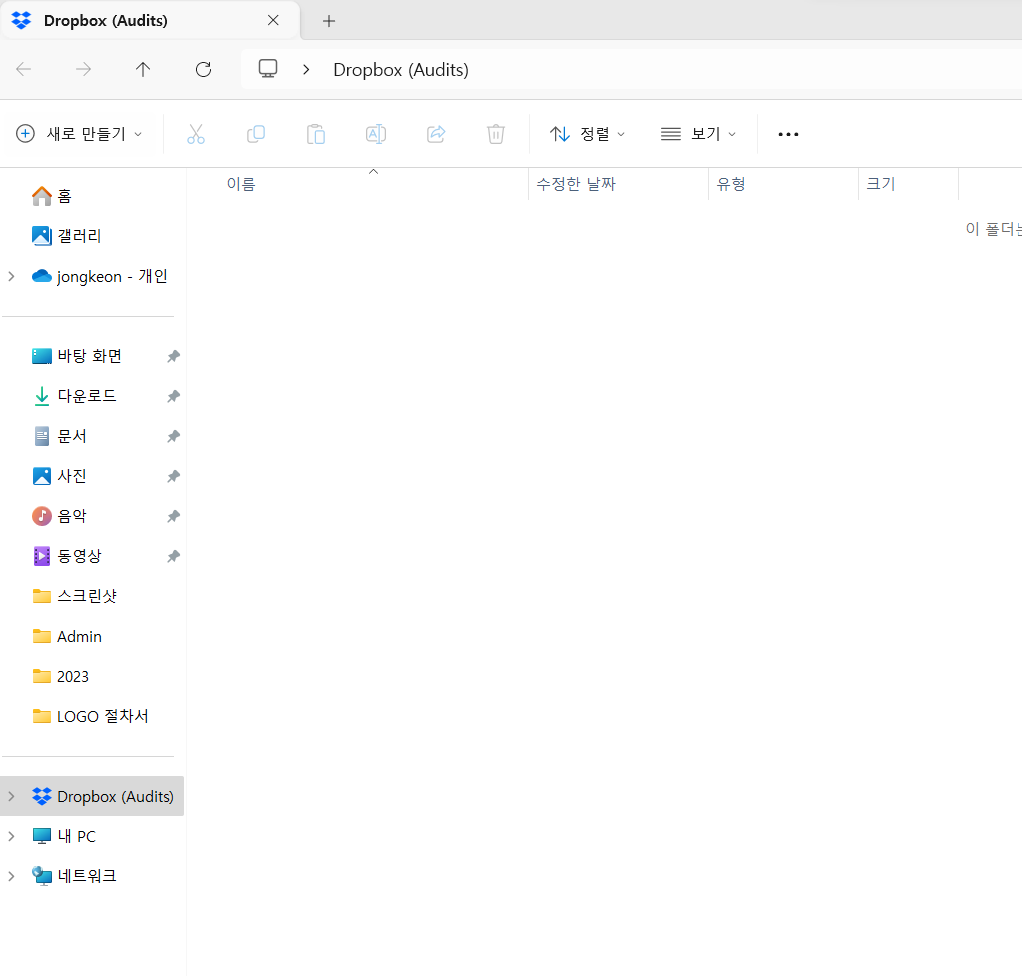Refresh the current folder view
The width and height of the screenshot is (1022, 976).
tap(203, 69)
